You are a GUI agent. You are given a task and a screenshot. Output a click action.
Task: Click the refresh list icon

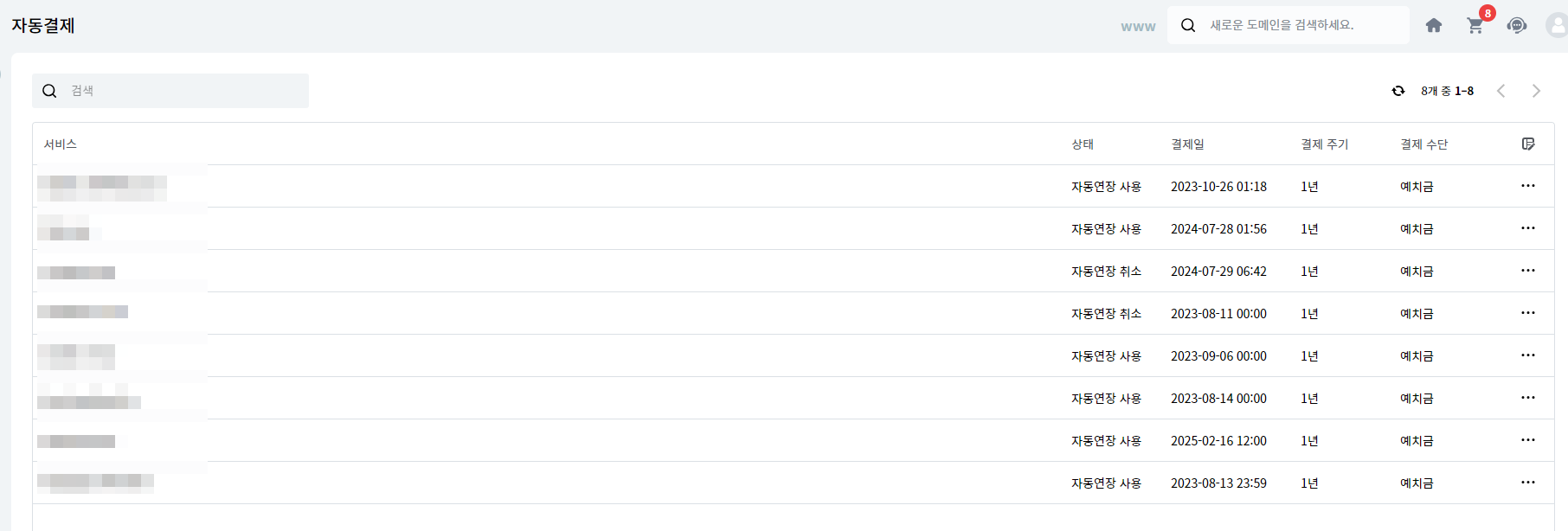(1398, 91)
